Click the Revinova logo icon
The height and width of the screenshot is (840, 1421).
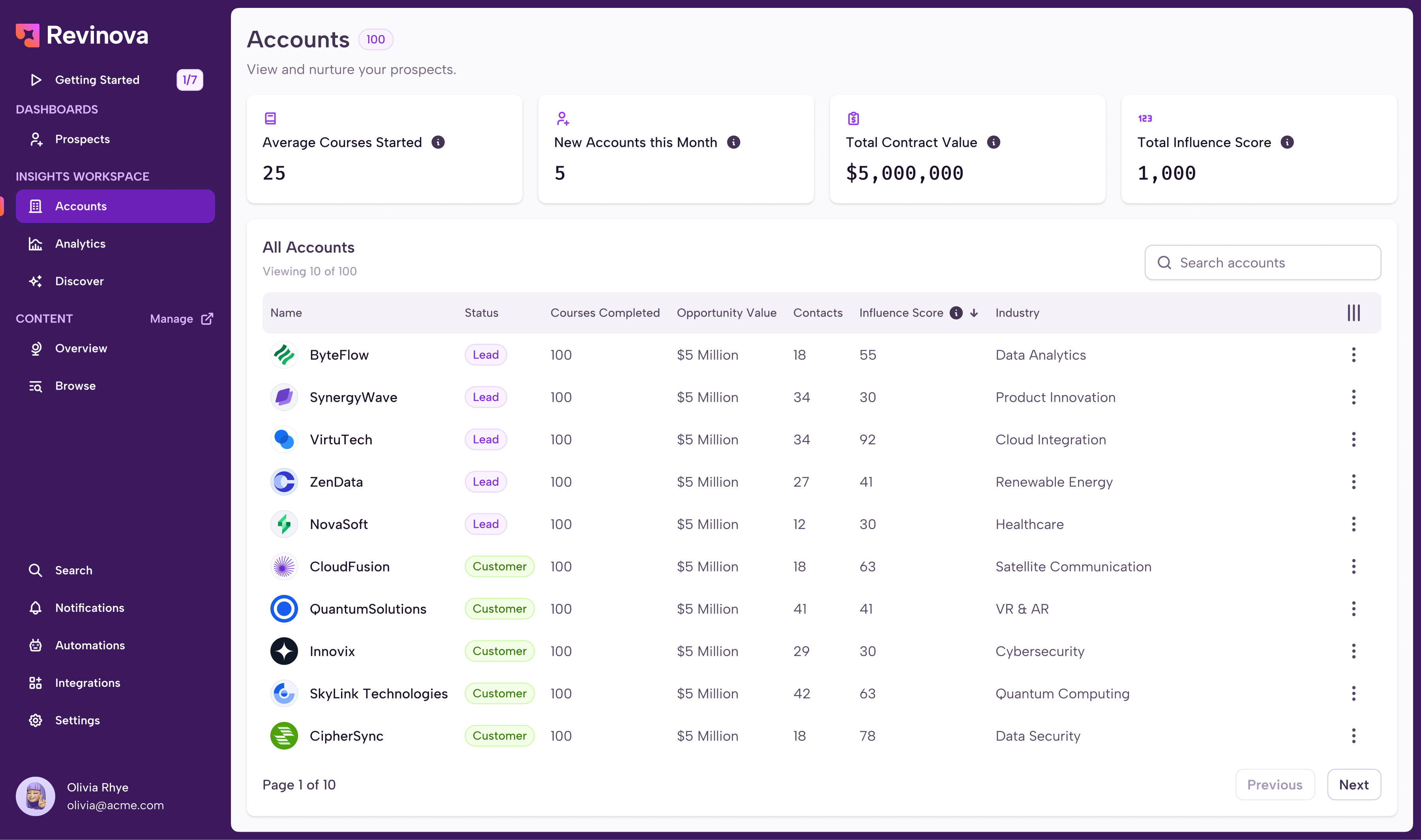27,35
